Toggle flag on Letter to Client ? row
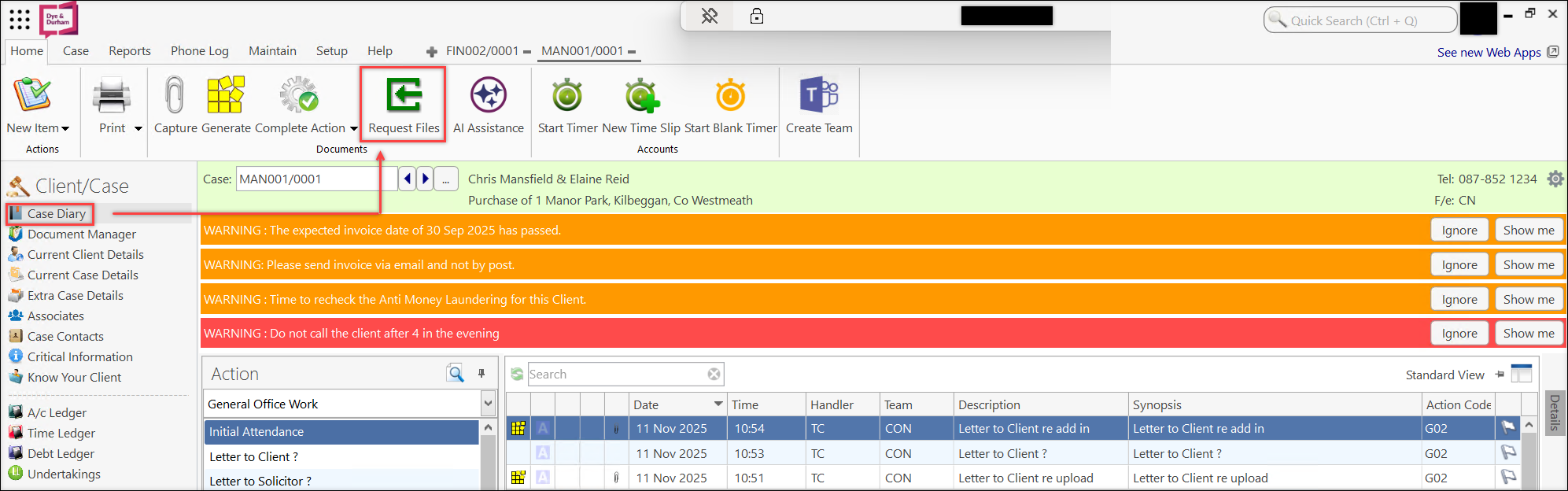Screen dimensions: 1568x491 [1508, 453]
